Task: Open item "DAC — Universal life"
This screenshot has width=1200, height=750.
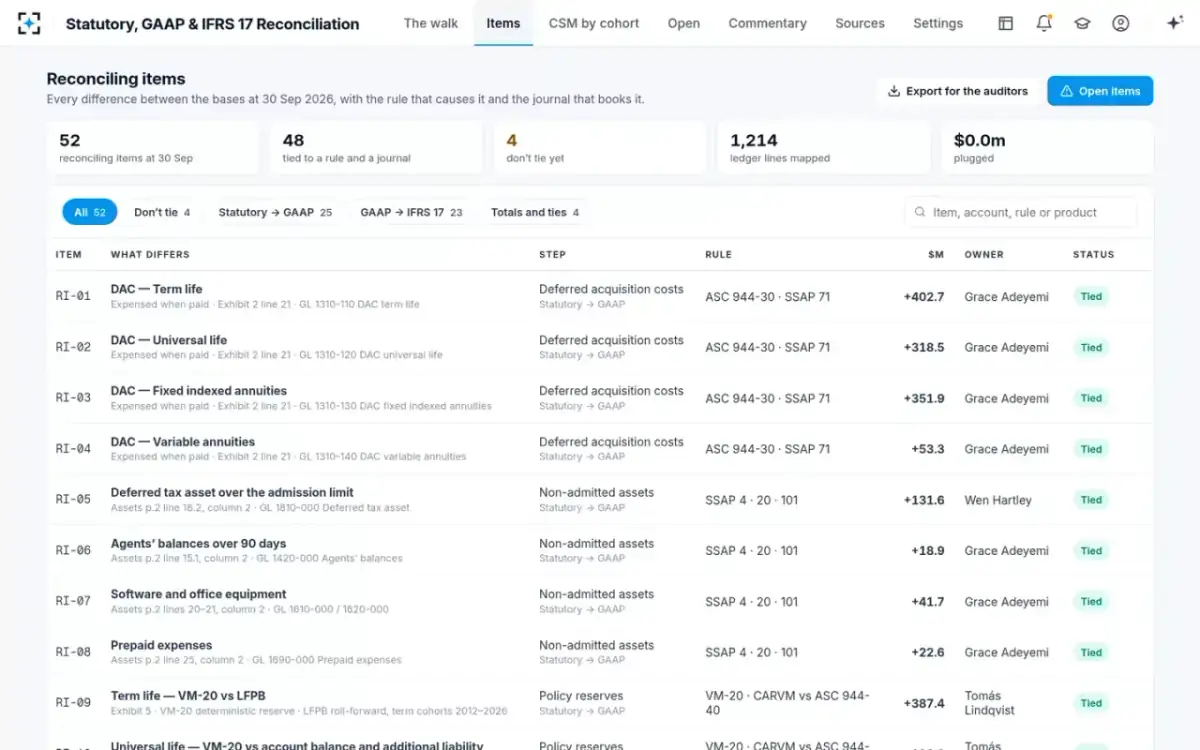Action: click(x=169, y=340)
